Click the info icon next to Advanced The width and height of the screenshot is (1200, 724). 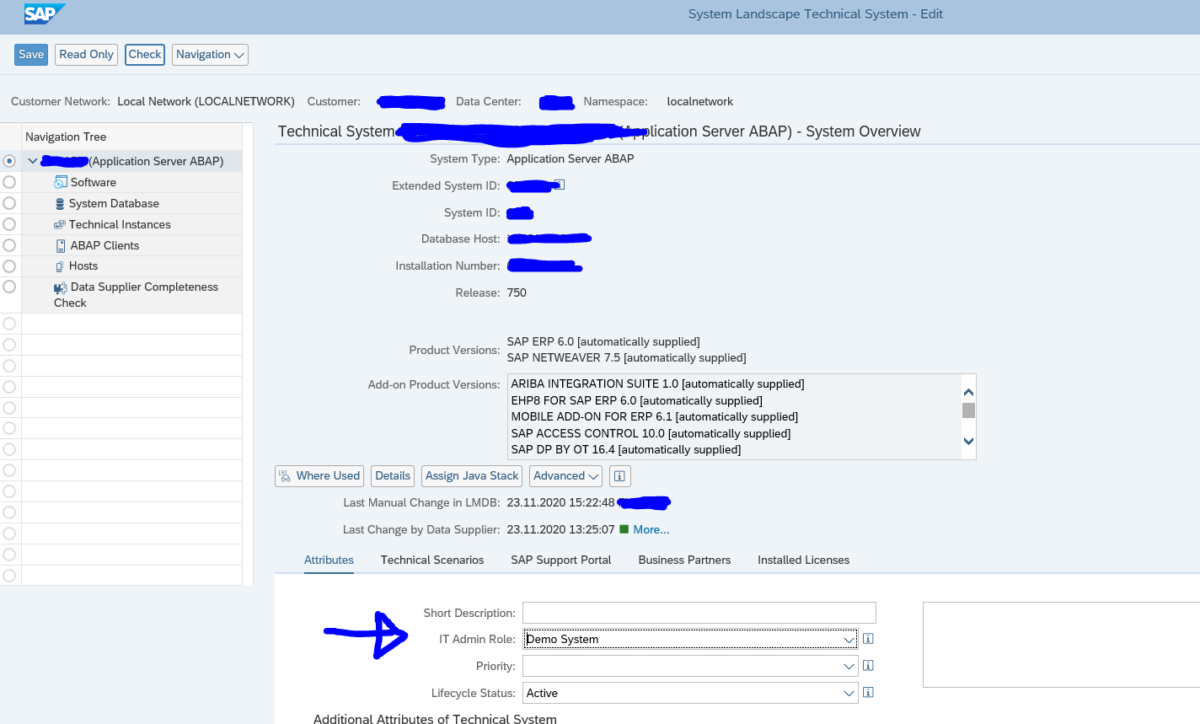tap(619, 476)
